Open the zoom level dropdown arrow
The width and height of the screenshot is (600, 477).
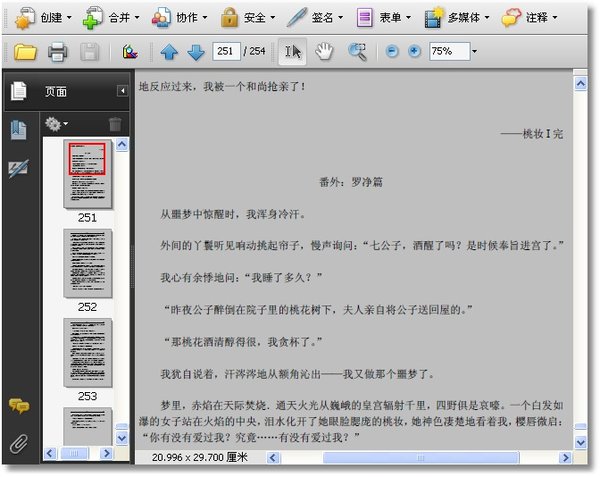click(x=474, y=51)
